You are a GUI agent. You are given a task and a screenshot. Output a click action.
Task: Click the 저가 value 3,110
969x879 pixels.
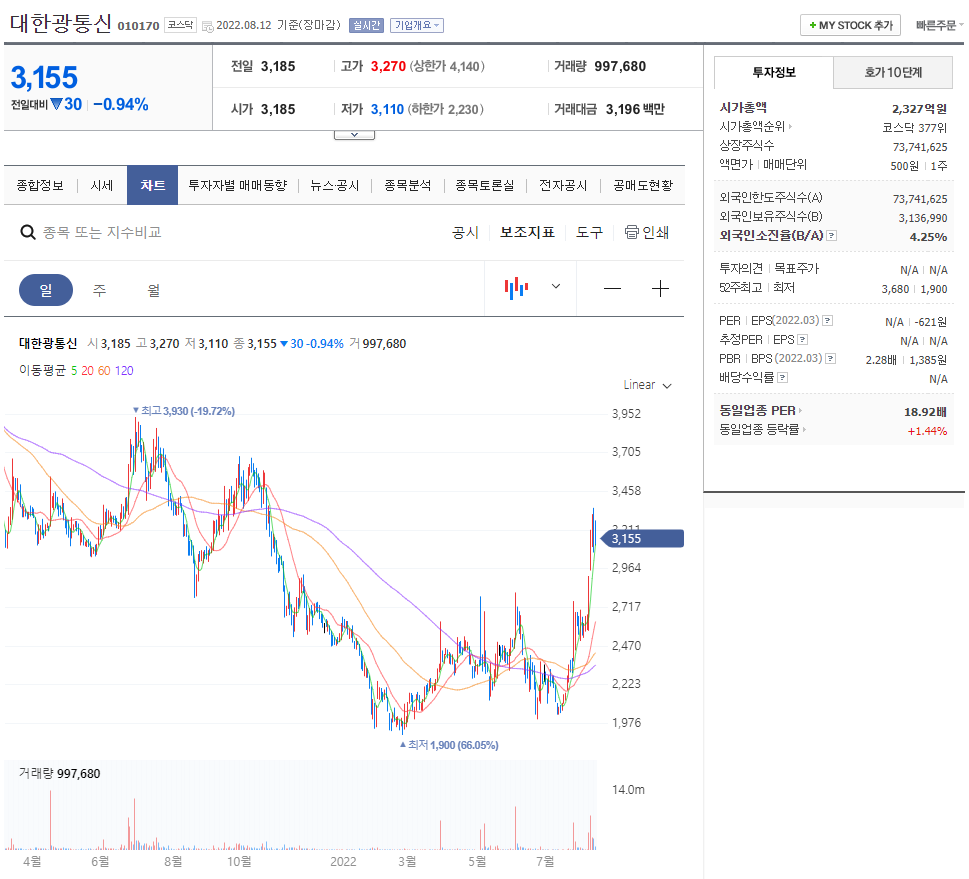387,109
